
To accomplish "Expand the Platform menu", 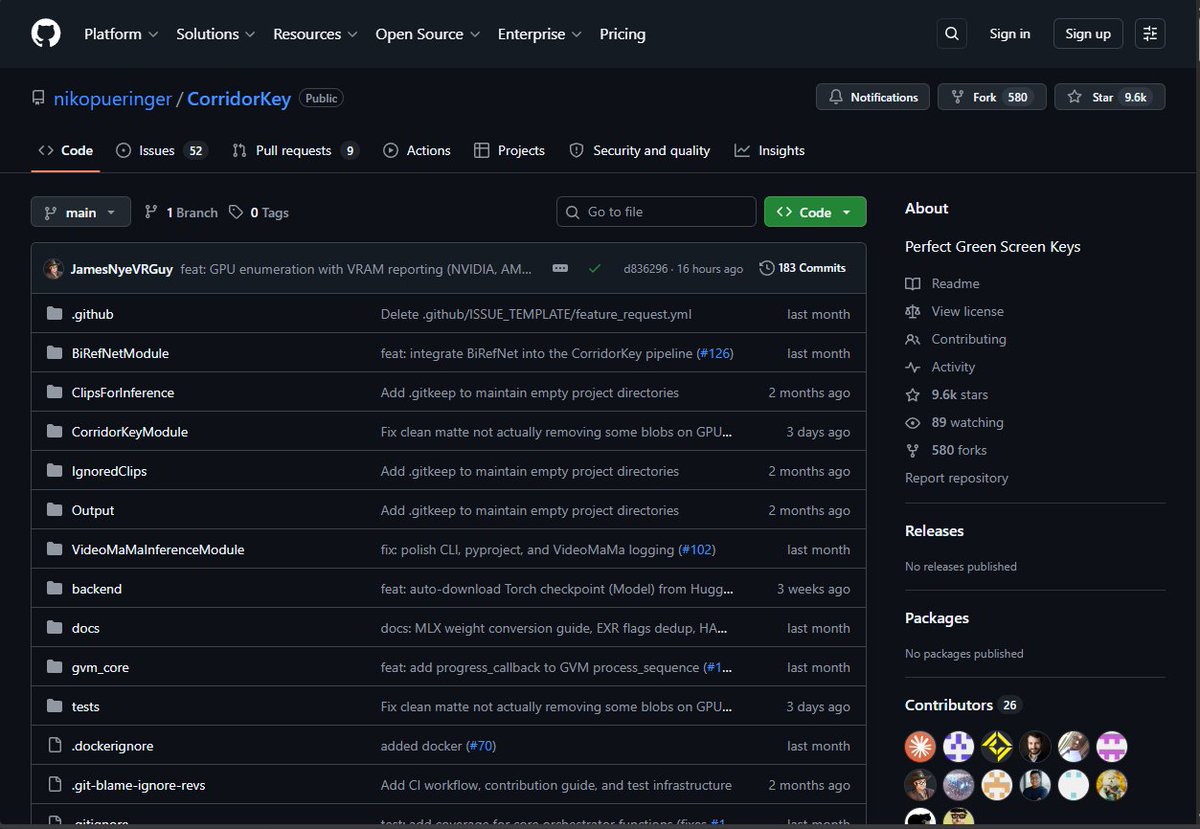I will 121,34.
